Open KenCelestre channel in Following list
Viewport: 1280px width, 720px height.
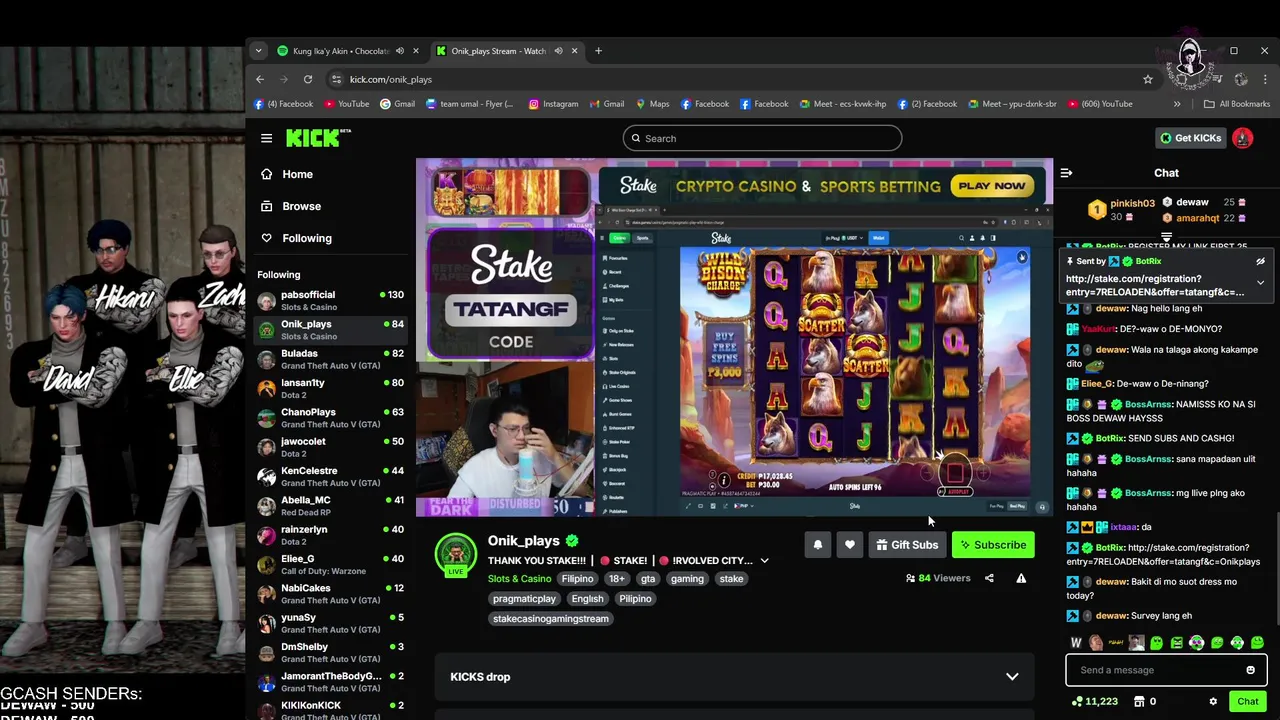point(330,476)
